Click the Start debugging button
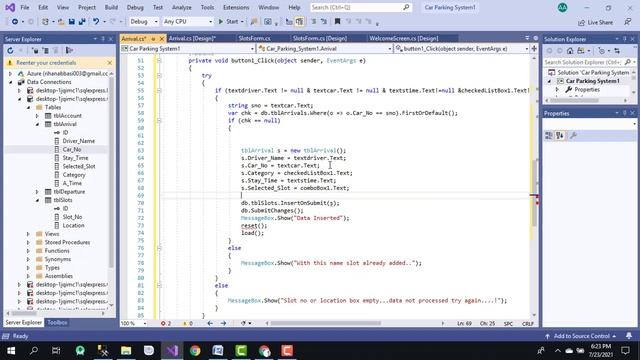 tap(229, 22)
